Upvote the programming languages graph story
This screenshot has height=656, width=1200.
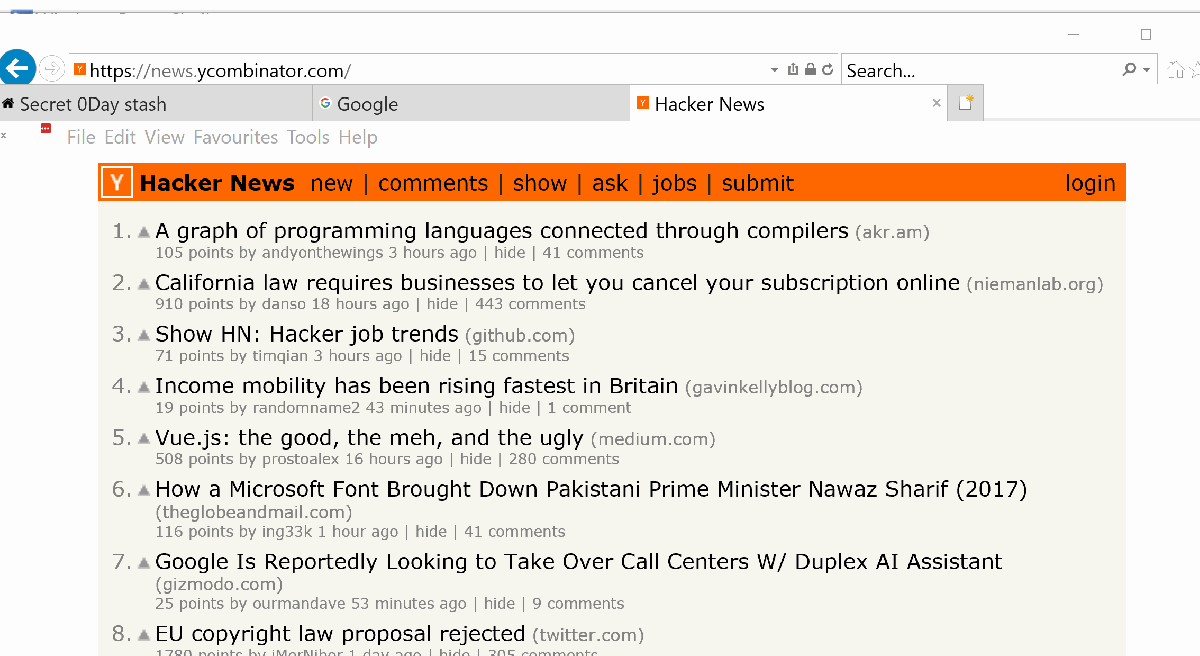point(143,232)
